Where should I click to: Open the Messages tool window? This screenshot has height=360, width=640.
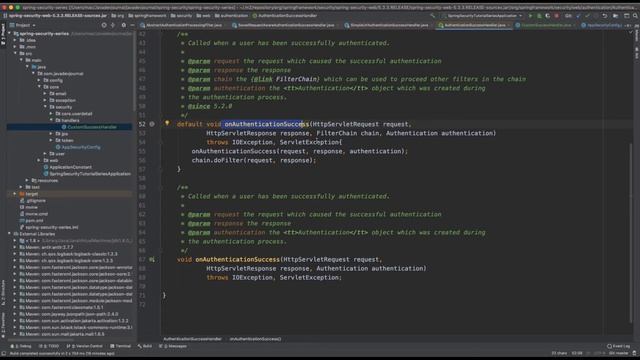(173, 346)
